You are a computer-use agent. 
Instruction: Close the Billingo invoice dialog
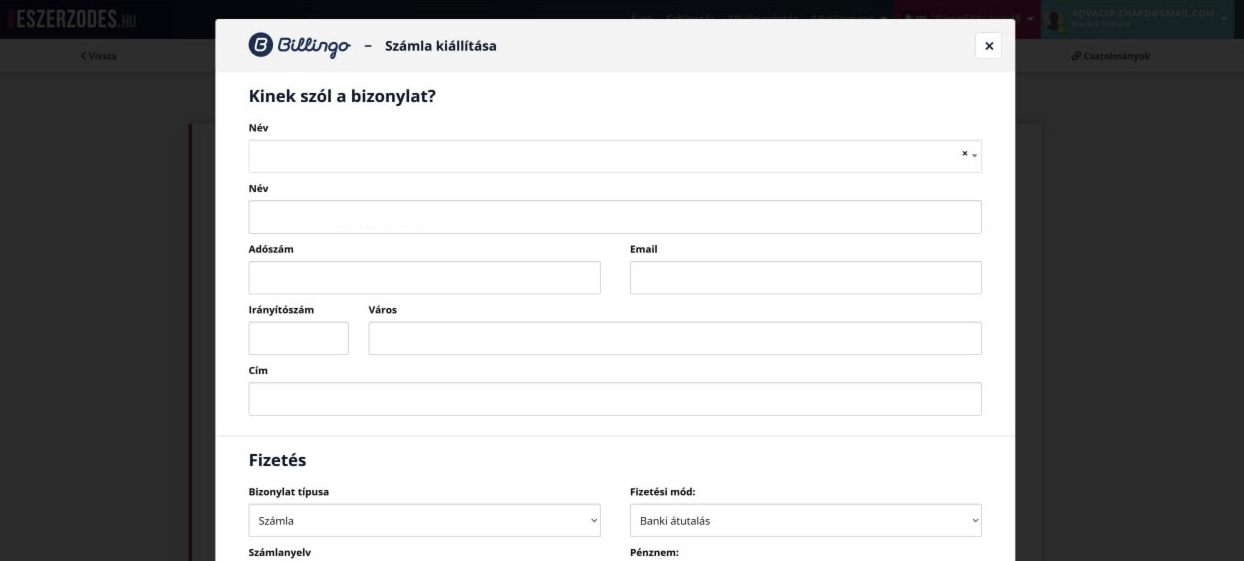[x=988, y=46]
